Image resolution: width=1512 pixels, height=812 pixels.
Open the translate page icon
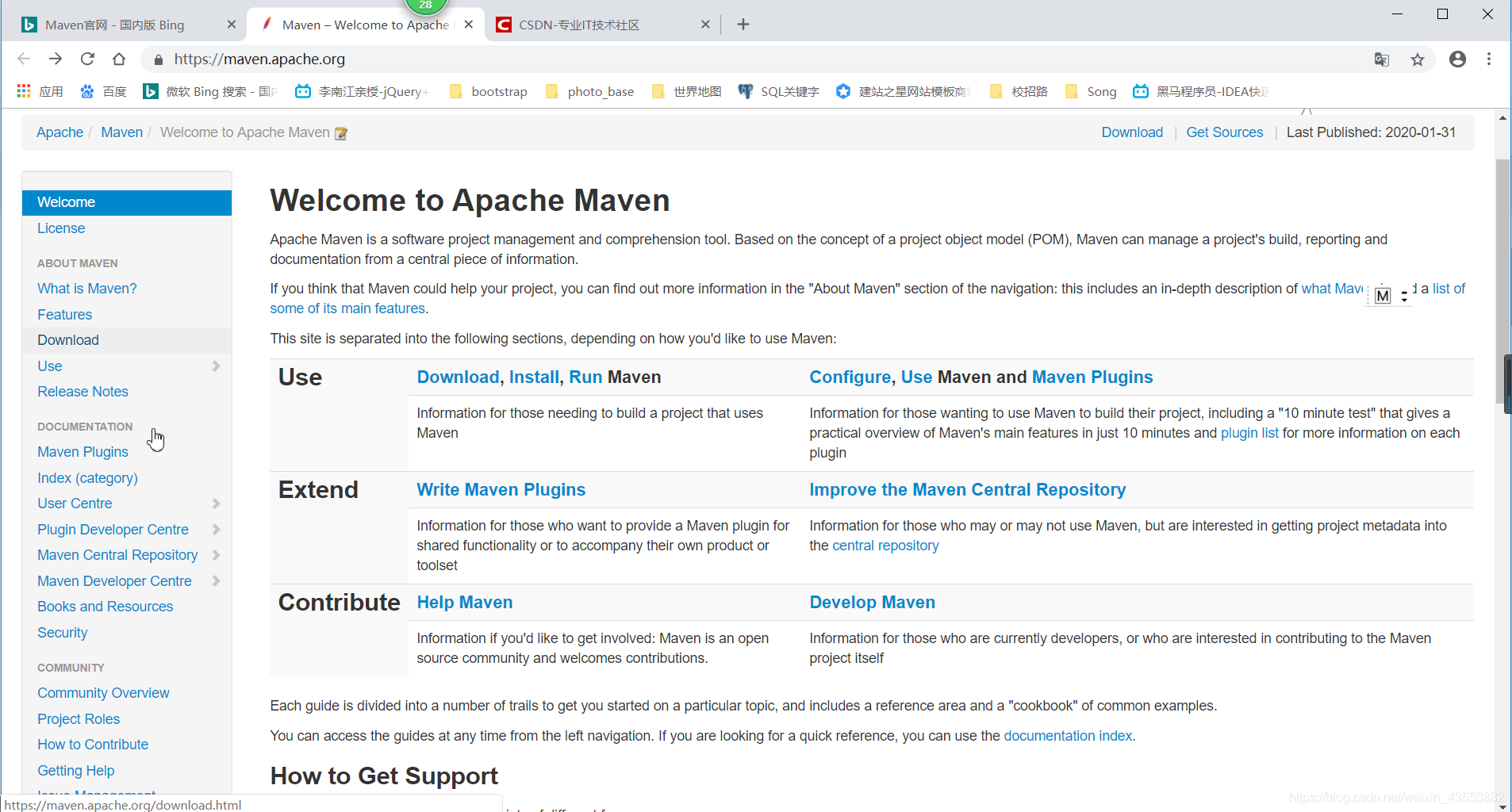pyautogui.click(x=1382, y=59)
